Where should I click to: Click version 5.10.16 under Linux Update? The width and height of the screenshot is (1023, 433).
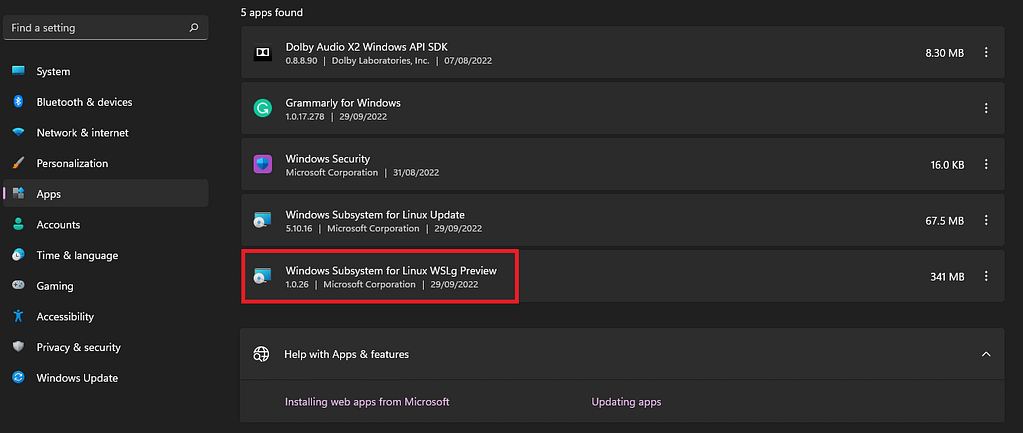click(x=301, y=228)
